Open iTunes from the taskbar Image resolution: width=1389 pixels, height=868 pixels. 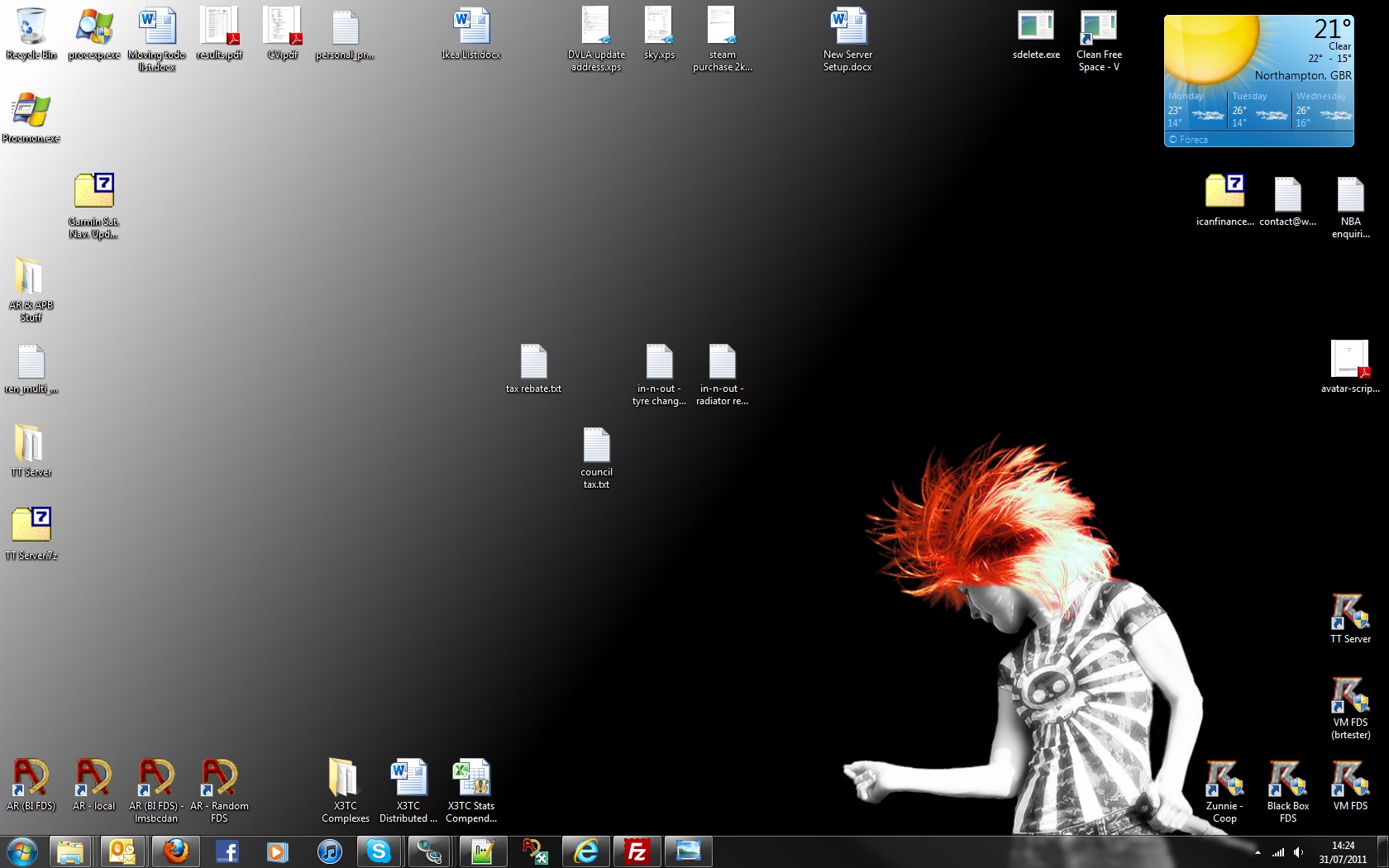click(x=329, y=851)
